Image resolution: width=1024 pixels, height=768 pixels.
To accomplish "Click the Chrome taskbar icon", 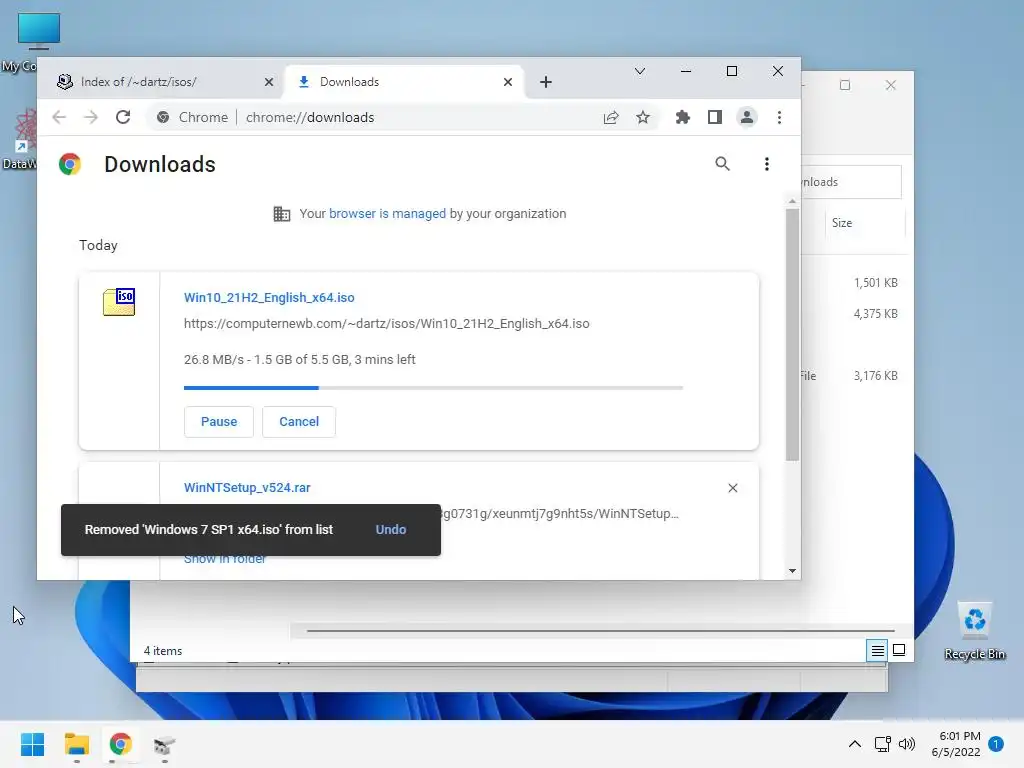I will [x=121, y=744].
